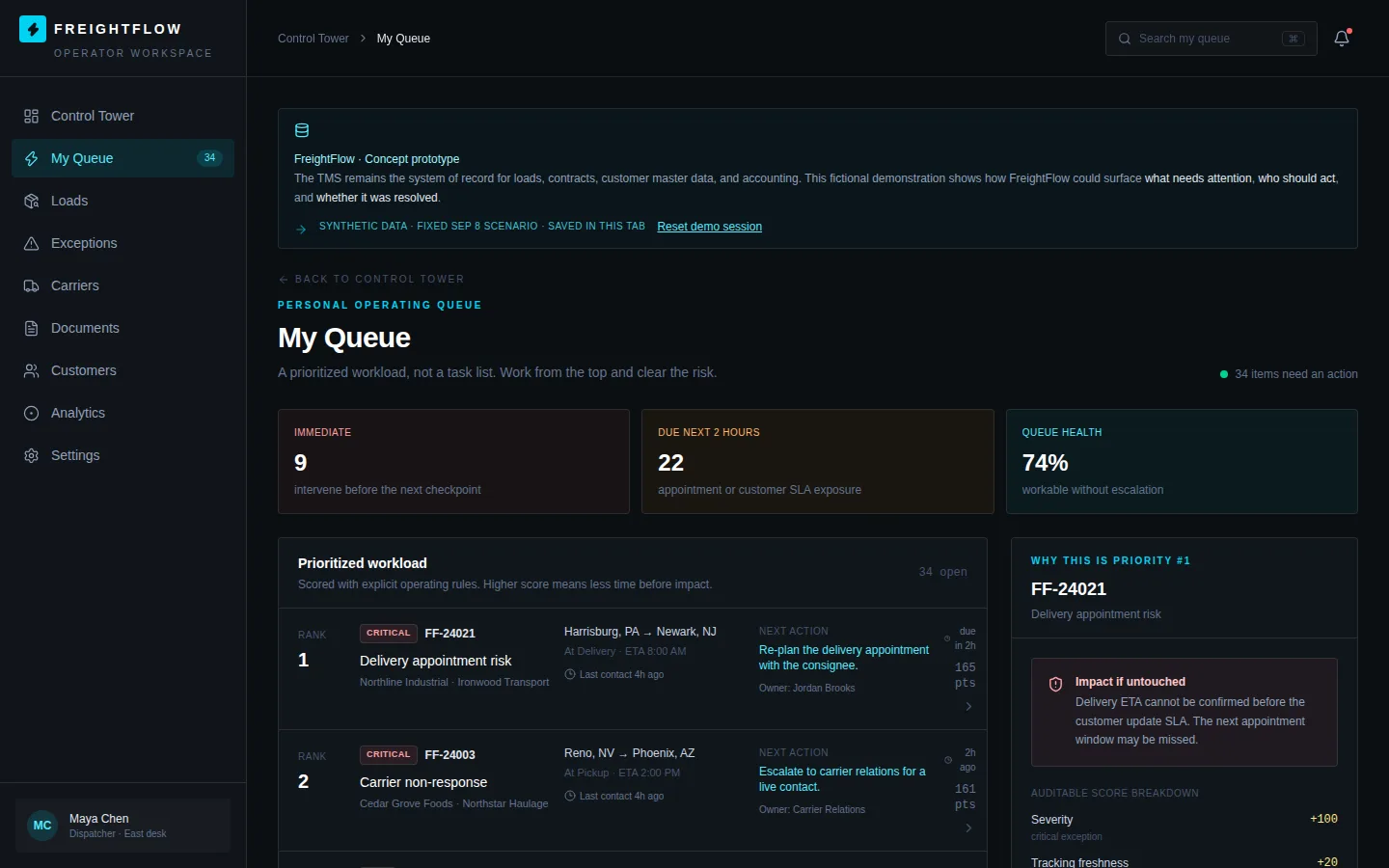Click the 34 badge on My Queue

click(x=209, y=158)
